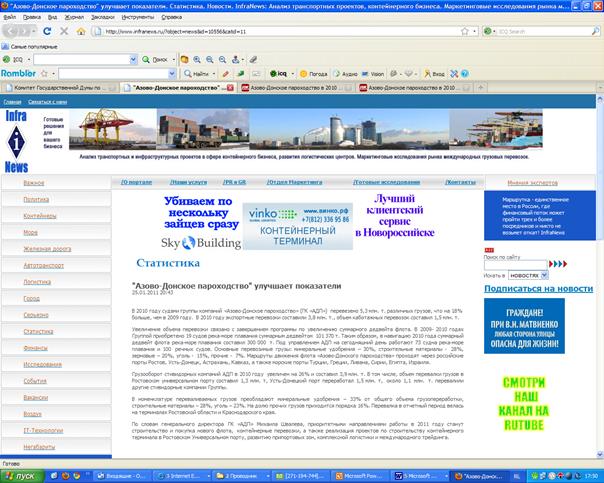This screenshot has width=604, height=483.
Task: Bookmark this page using the address bar star
Action: coord(465,31)
